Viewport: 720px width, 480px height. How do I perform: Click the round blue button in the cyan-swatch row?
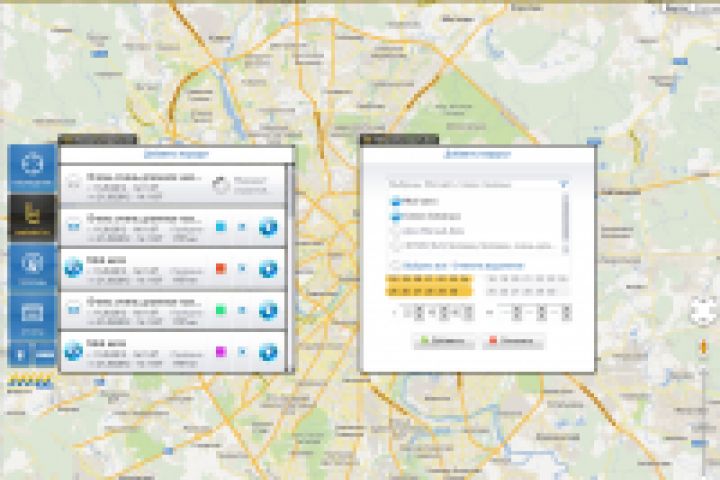pyautogui.click(x=268, y=227)
